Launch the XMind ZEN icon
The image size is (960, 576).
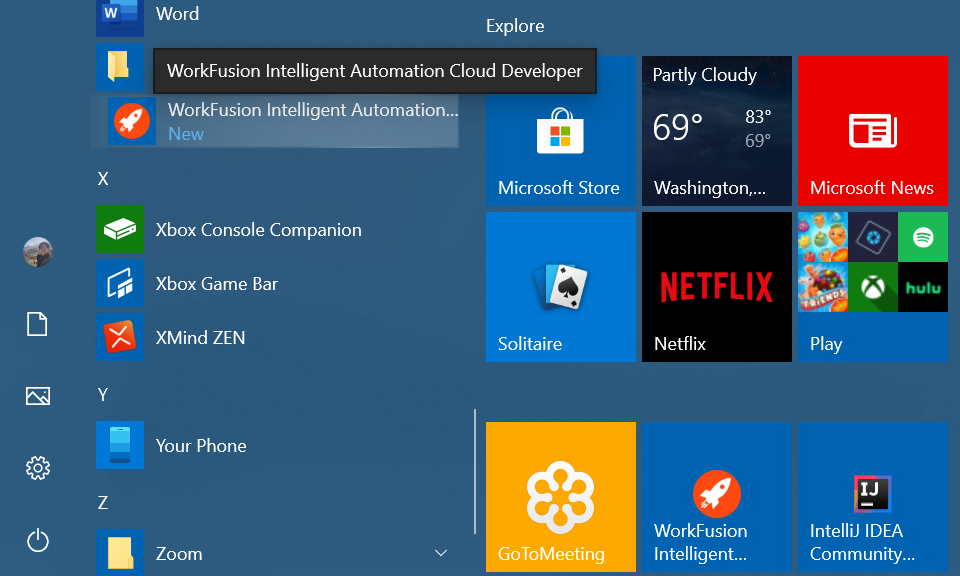click(x=120, y=337)
